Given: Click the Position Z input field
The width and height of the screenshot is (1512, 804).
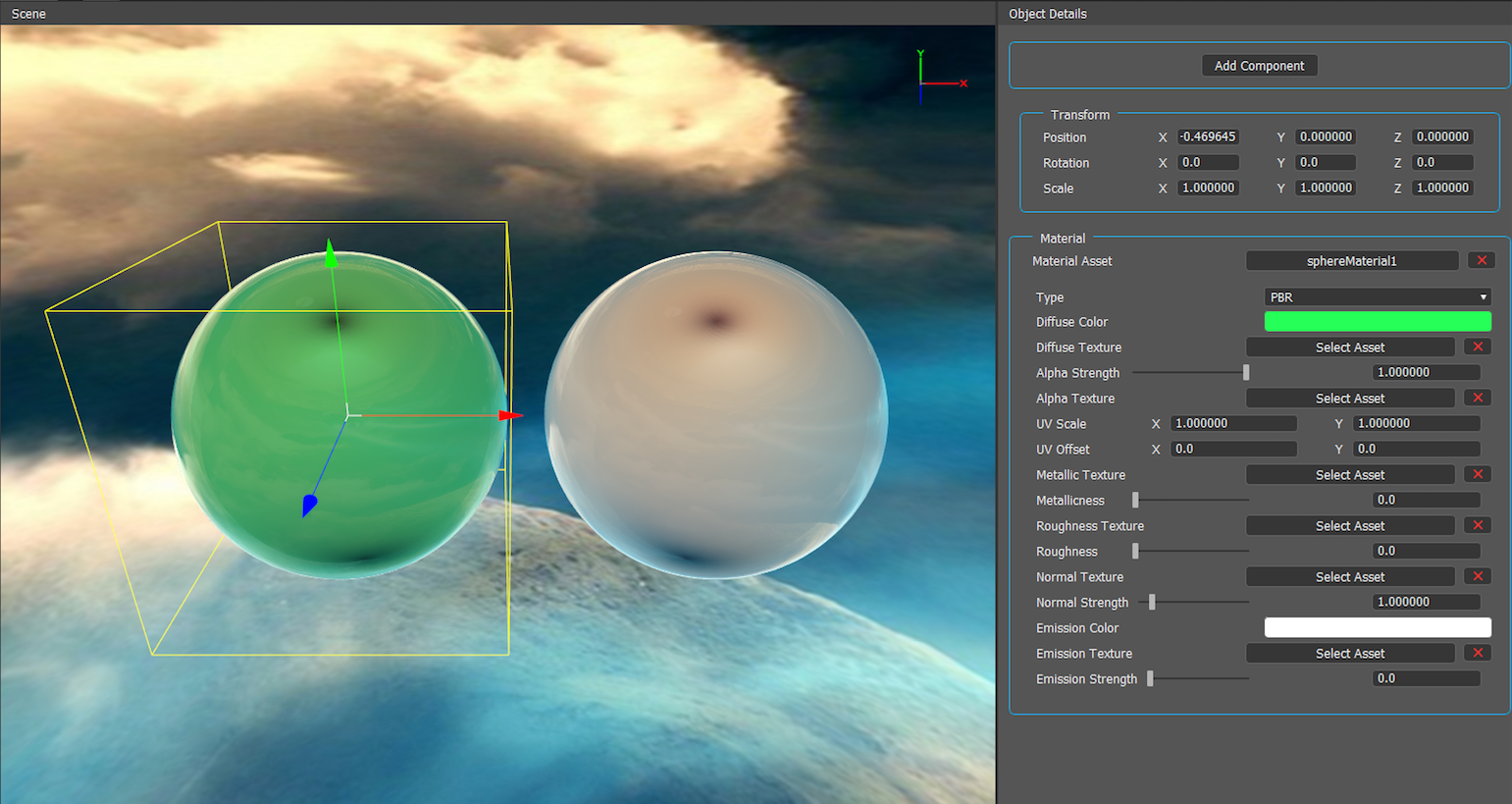Looking at the screenshot, I should tap(1442, 136).
